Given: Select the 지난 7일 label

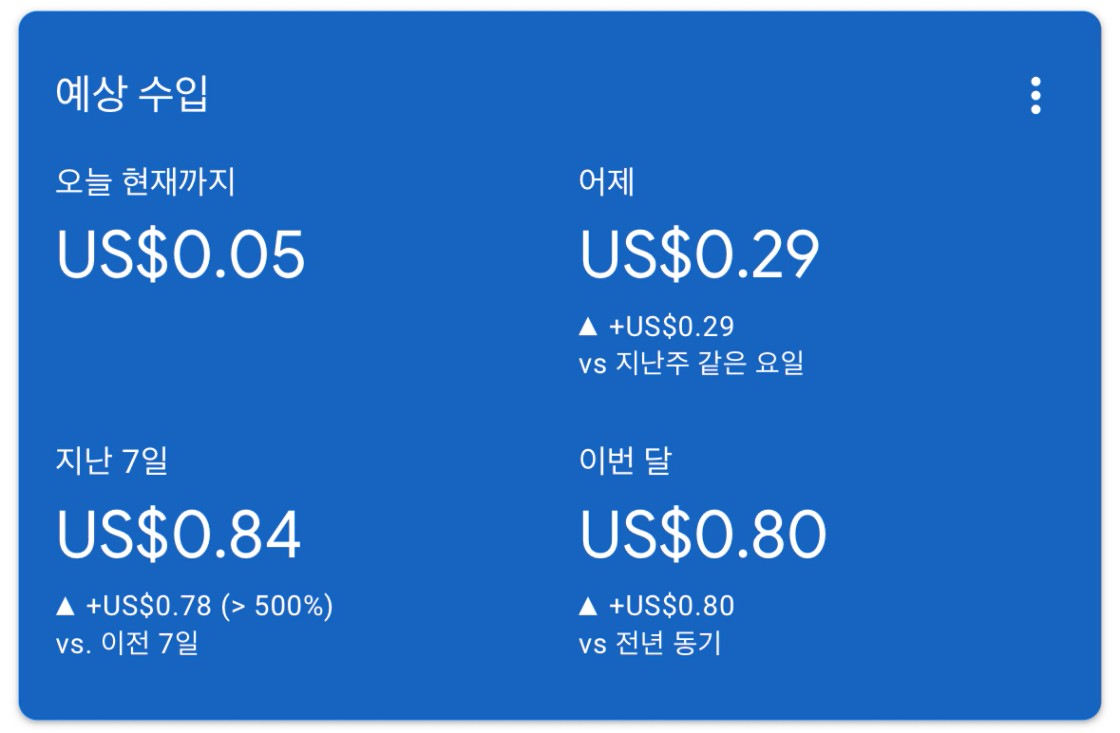Looking at the screenshot, I should point(112,461).
